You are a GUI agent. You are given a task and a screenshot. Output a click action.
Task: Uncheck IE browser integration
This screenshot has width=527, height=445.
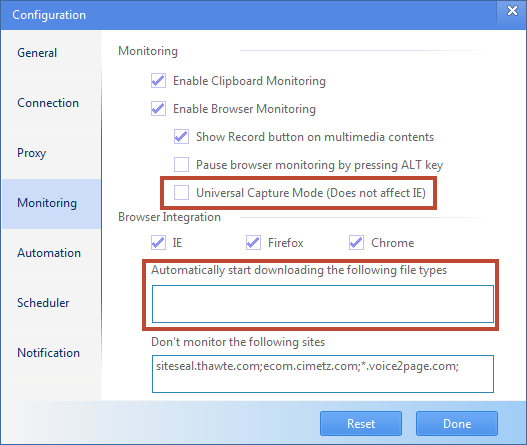(158, 242)
